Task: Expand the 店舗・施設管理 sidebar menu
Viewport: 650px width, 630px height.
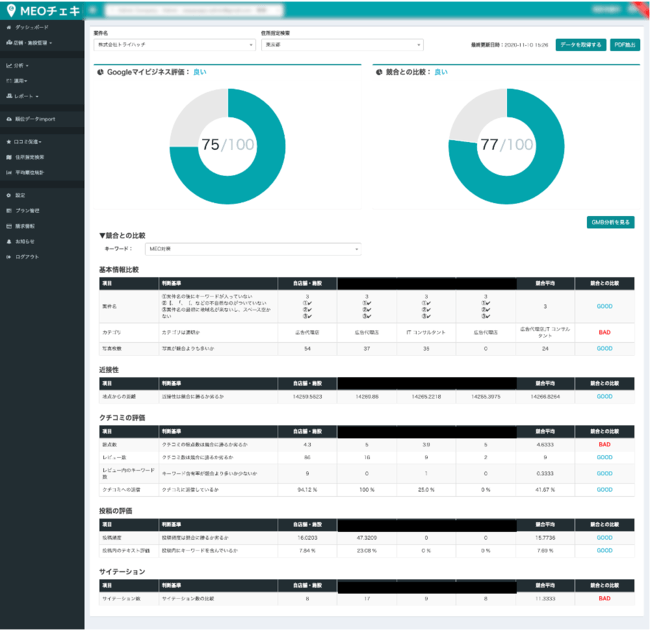Action: [x=31, y=43]
